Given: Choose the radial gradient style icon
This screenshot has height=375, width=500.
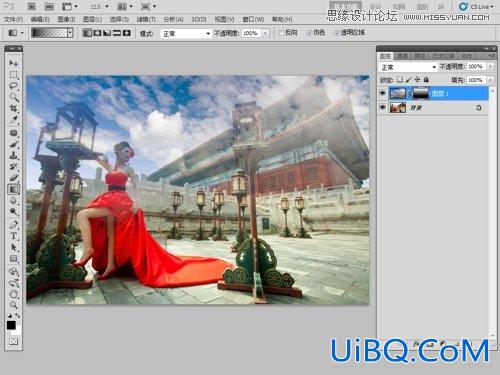Looking at the screenshot, I should (97, 33).
